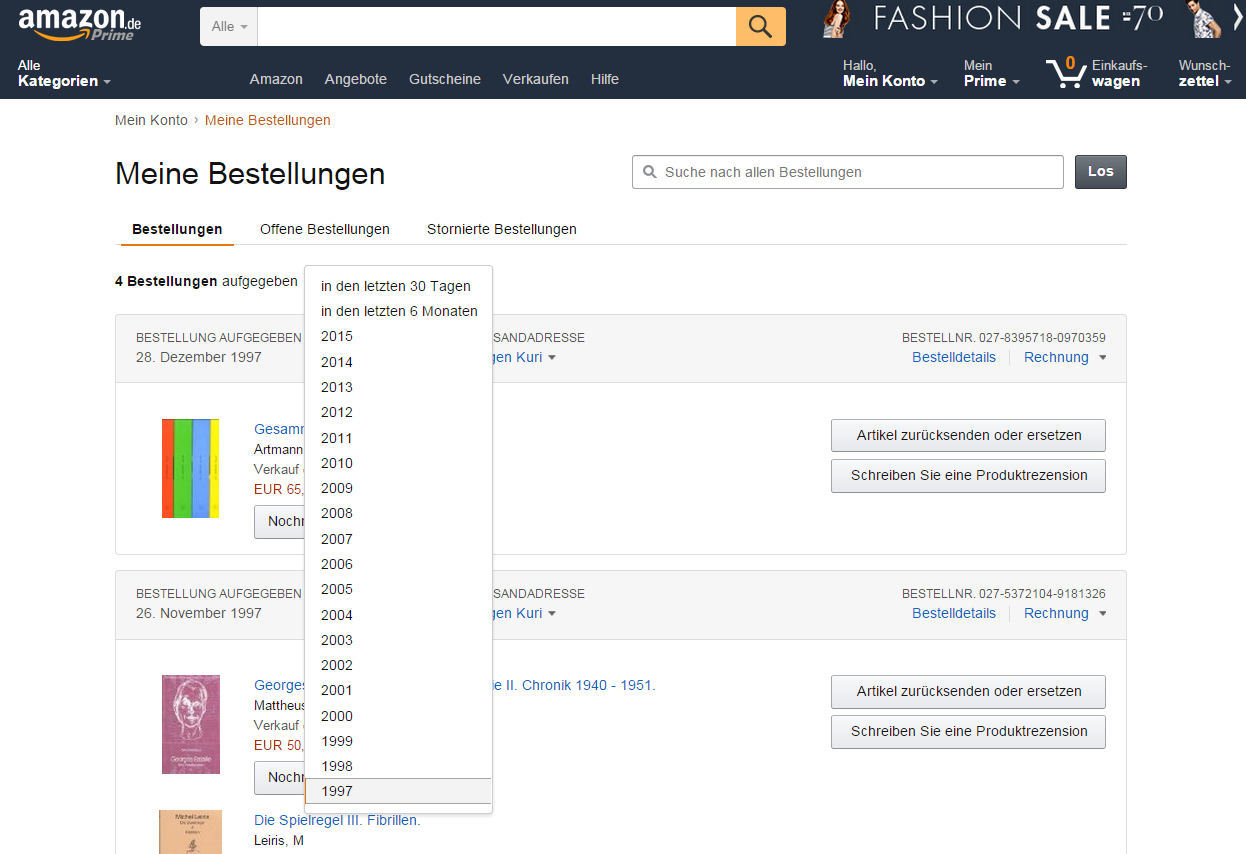Click the 'Suche nach allen Bestellungen' field
This screenshot has width=1246, height=854.
pyautogui.click(x=848, y=172)
